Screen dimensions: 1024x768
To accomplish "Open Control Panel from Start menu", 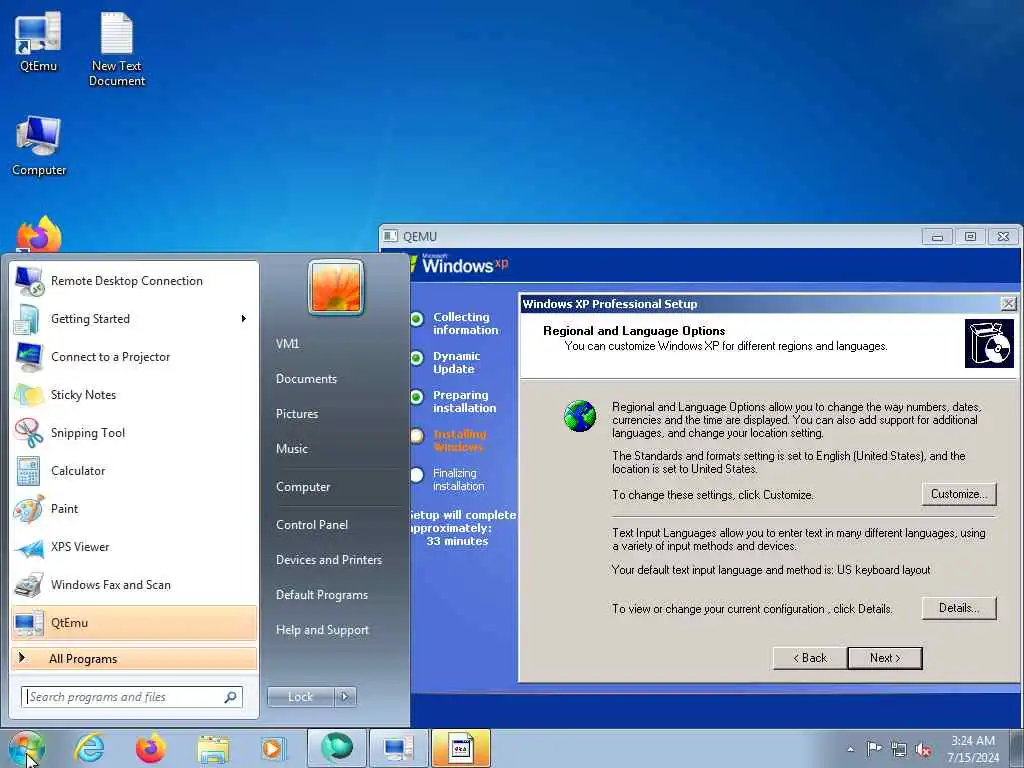I will click(x=312, y=524).
